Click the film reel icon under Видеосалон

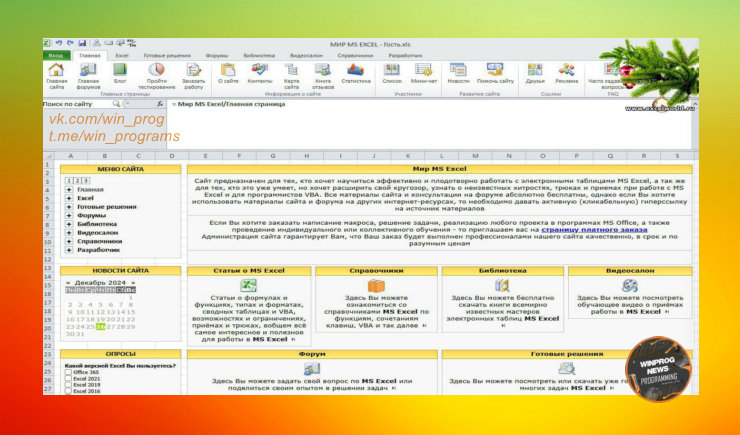coord(630,285)
